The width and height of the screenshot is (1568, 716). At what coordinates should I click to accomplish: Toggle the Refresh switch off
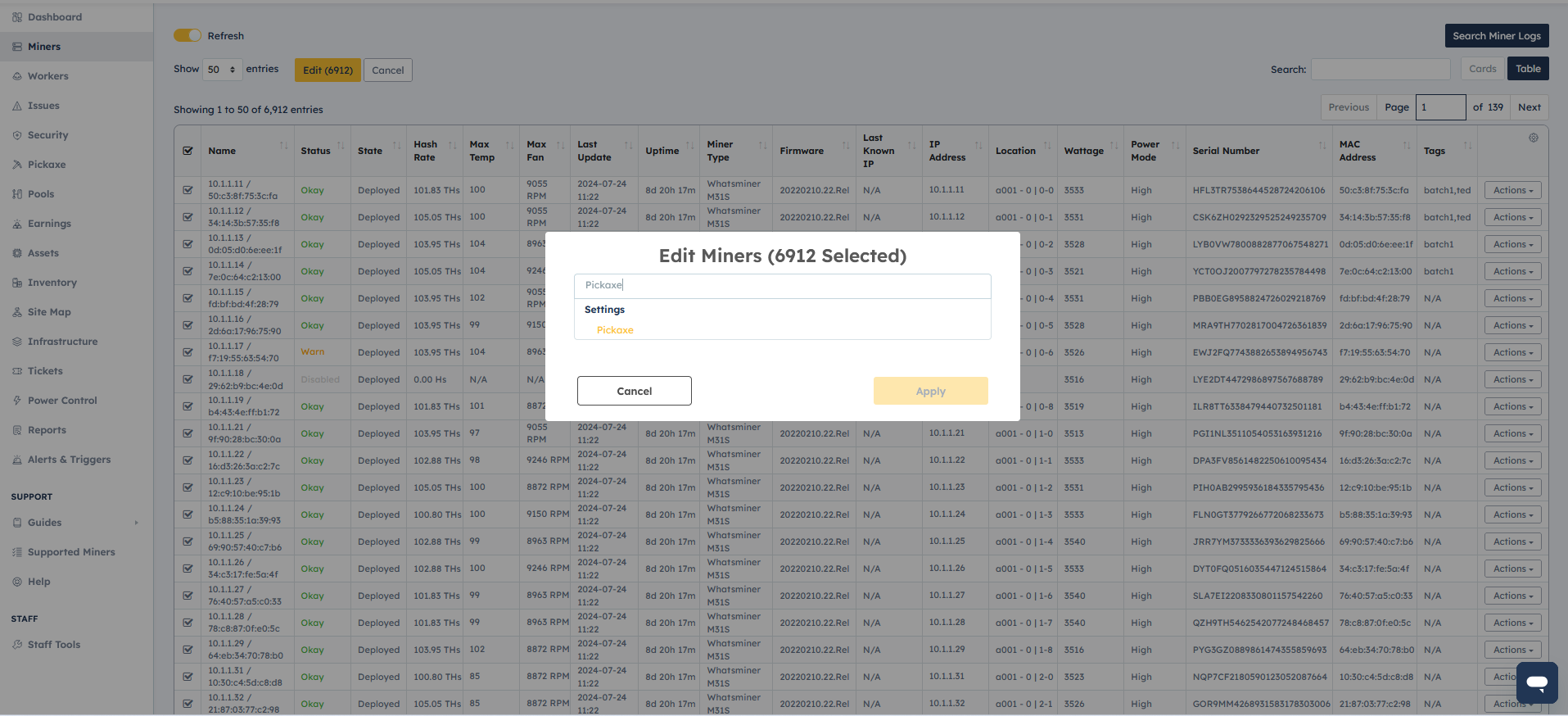click(187, 35)
